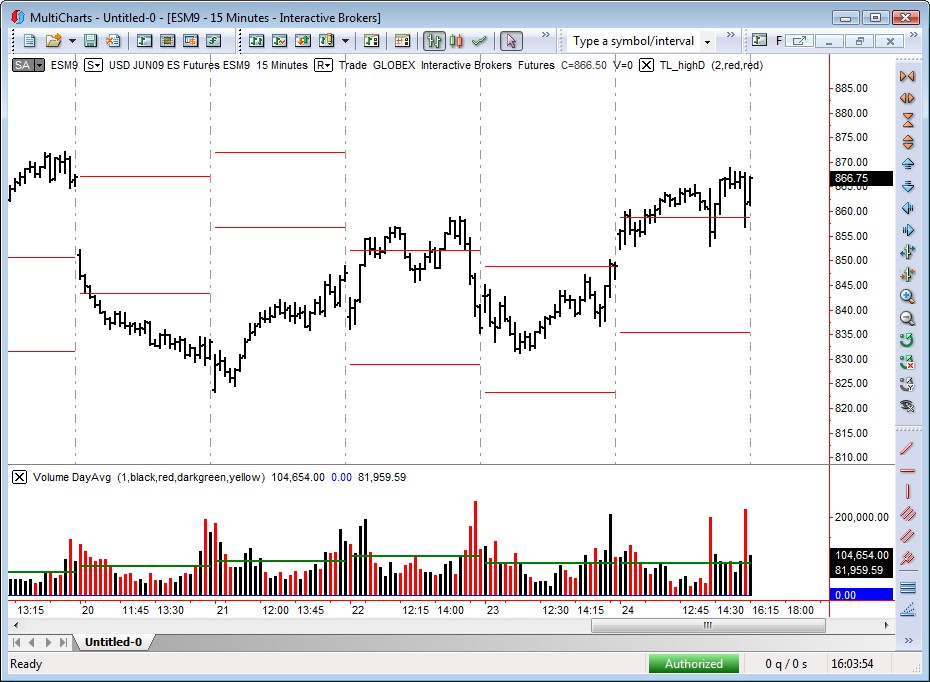Select the vertical line drawing tool

point(907,492)
